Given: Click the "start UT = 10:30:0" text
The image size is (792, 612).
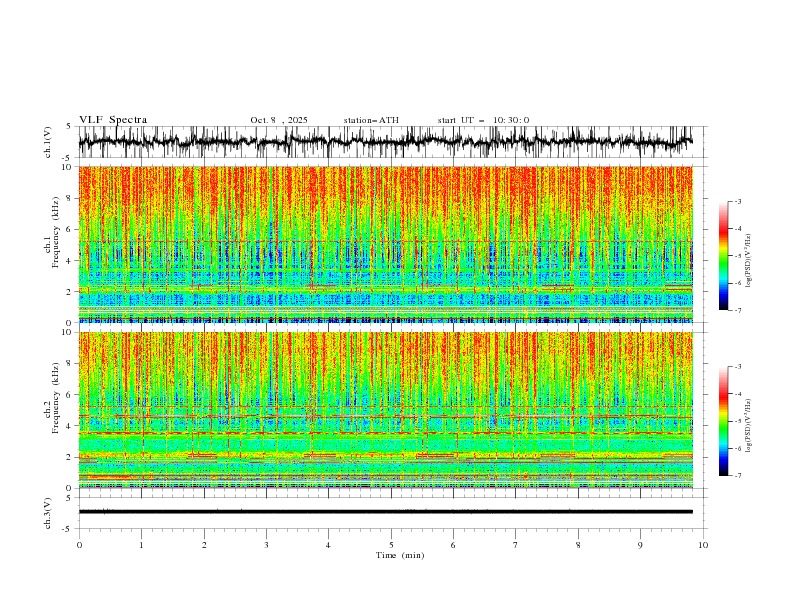Looking at the screenshot, I should tap(483, 120).
